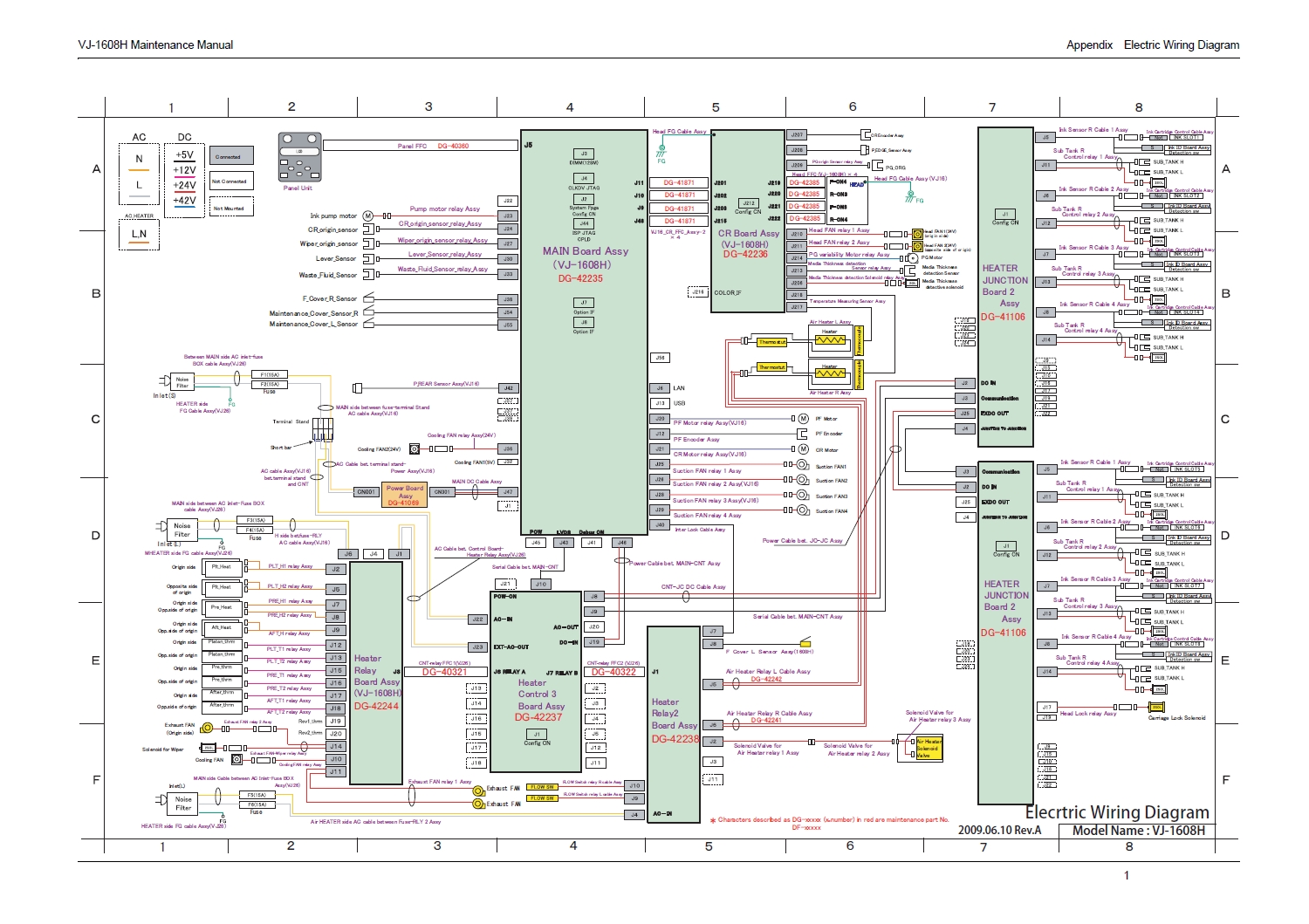The height and width of the screenshot is (924, 1309).
Task: Click the yellow Carriage Lock Solenoid symbol
Action: 1157,707
